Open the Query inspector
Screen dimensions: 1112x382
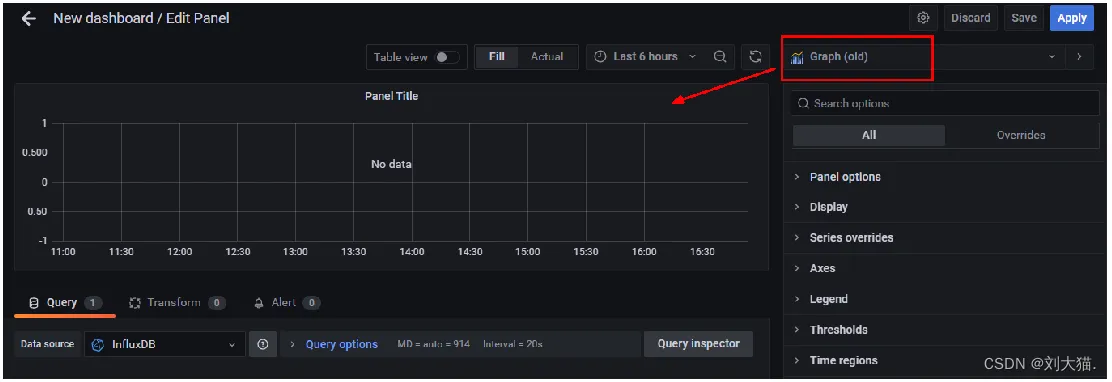pyautogui.click(x=699, y=344)
